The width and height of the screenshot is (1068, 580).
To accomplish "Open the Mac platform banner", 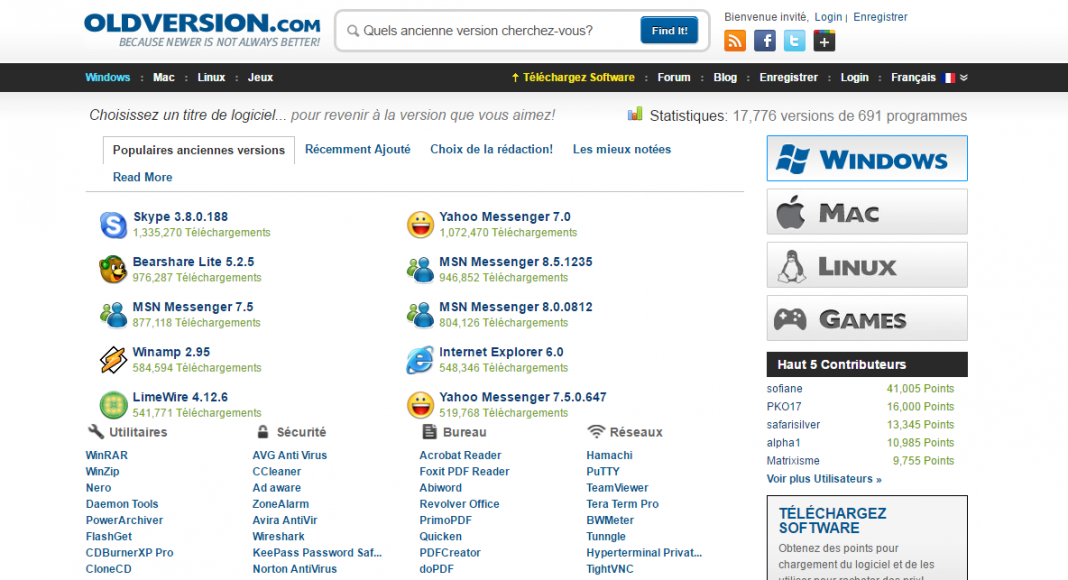I will [x=867, y=212].
